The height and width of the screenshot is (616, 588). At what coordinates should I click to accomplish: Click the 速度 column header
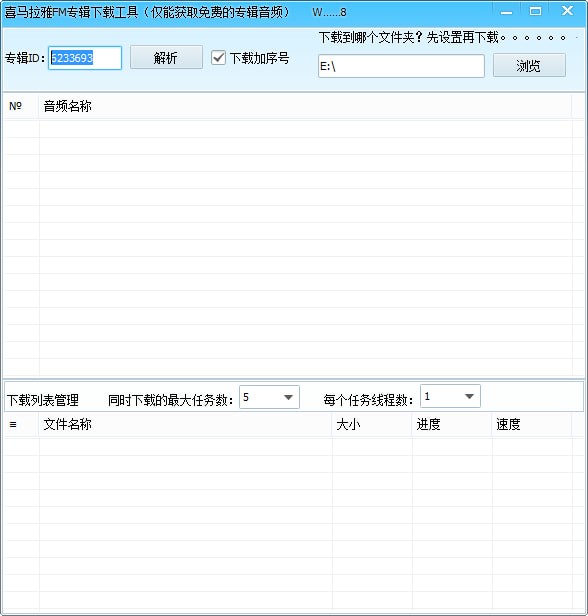pyautogui.click(x=531, y=424)
